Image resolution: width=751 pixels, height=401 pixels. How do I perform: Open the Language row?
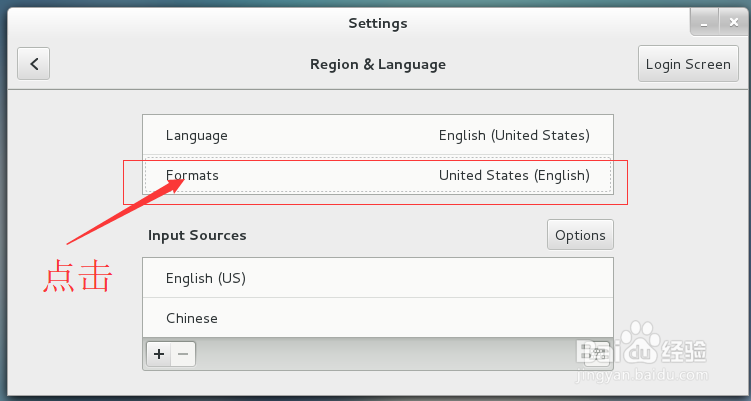click(x=378, y=135)
